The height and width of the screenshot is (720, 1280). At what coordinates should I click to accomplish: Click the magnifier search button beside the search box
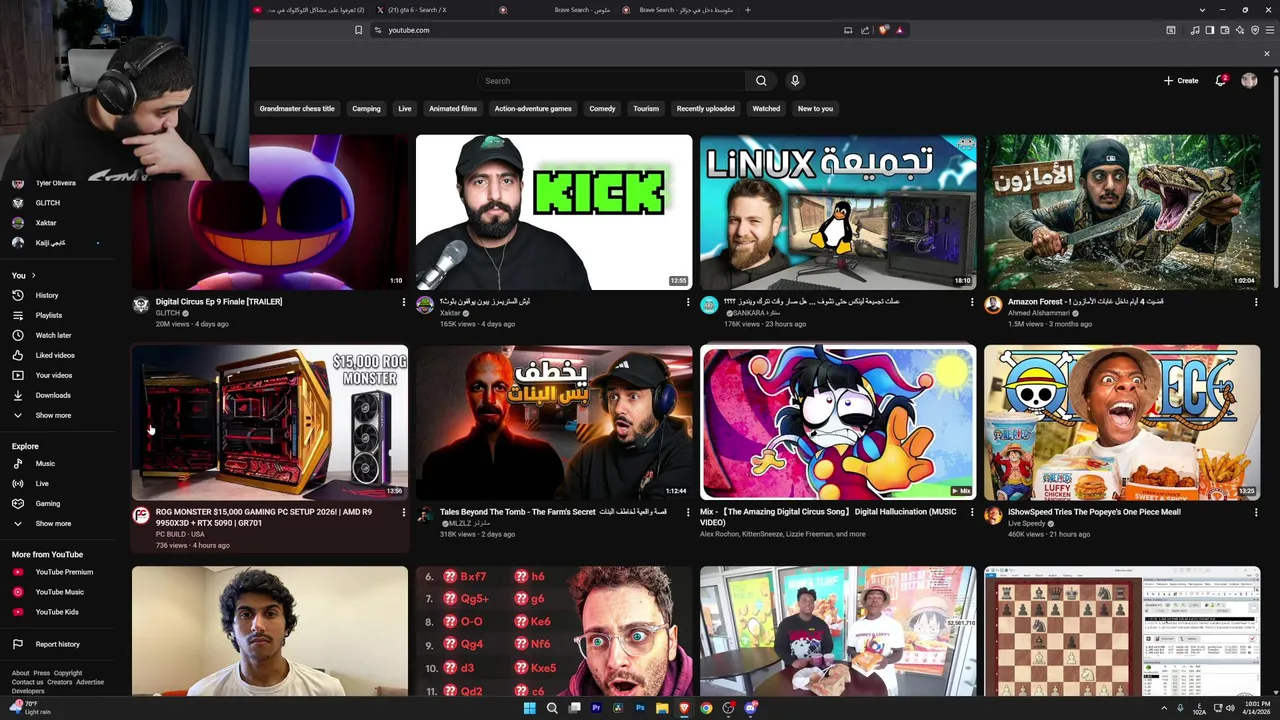761,81
